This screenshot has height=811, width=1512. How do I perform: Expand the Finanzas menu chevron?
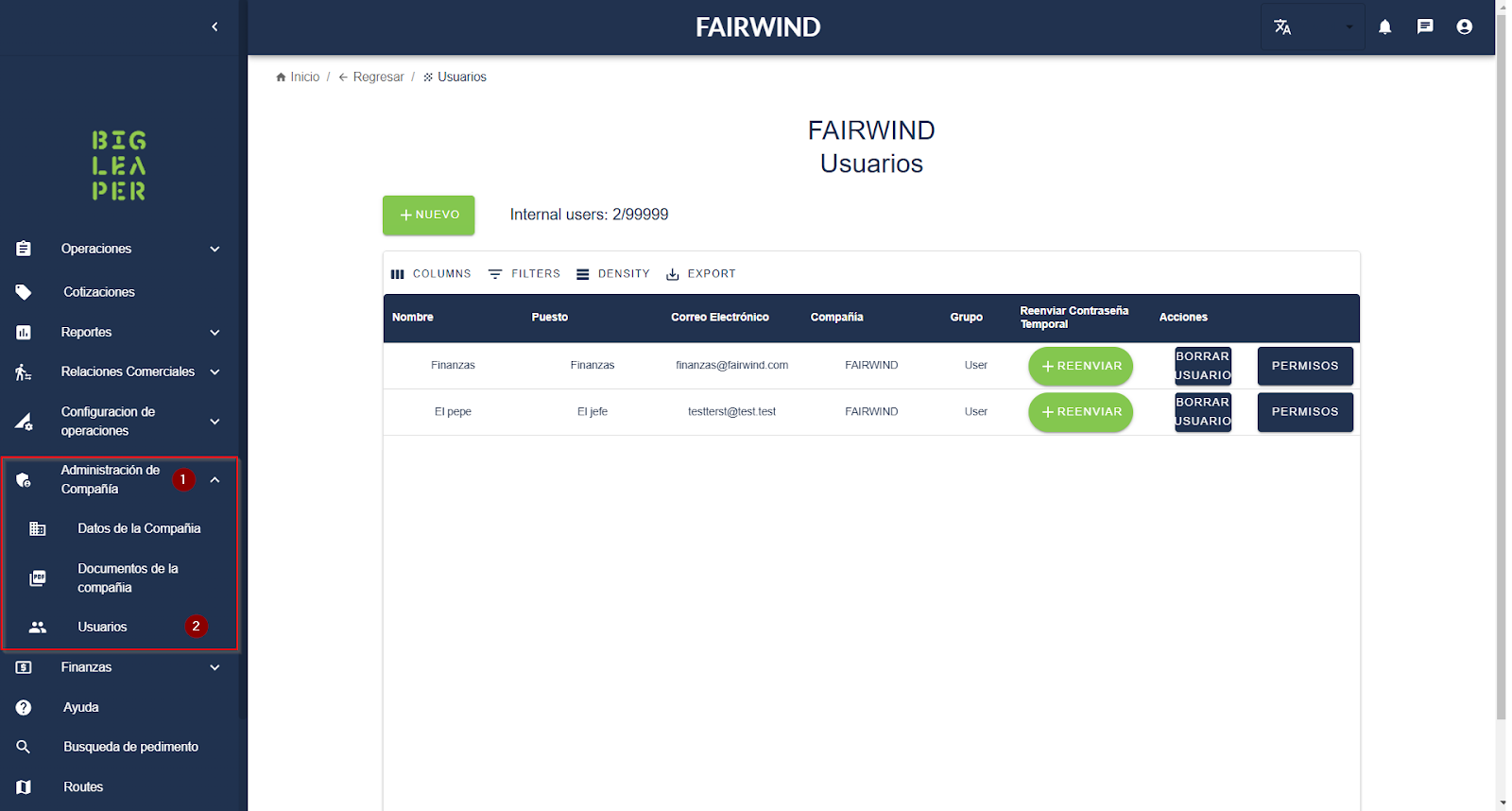[x=215, y=667]
